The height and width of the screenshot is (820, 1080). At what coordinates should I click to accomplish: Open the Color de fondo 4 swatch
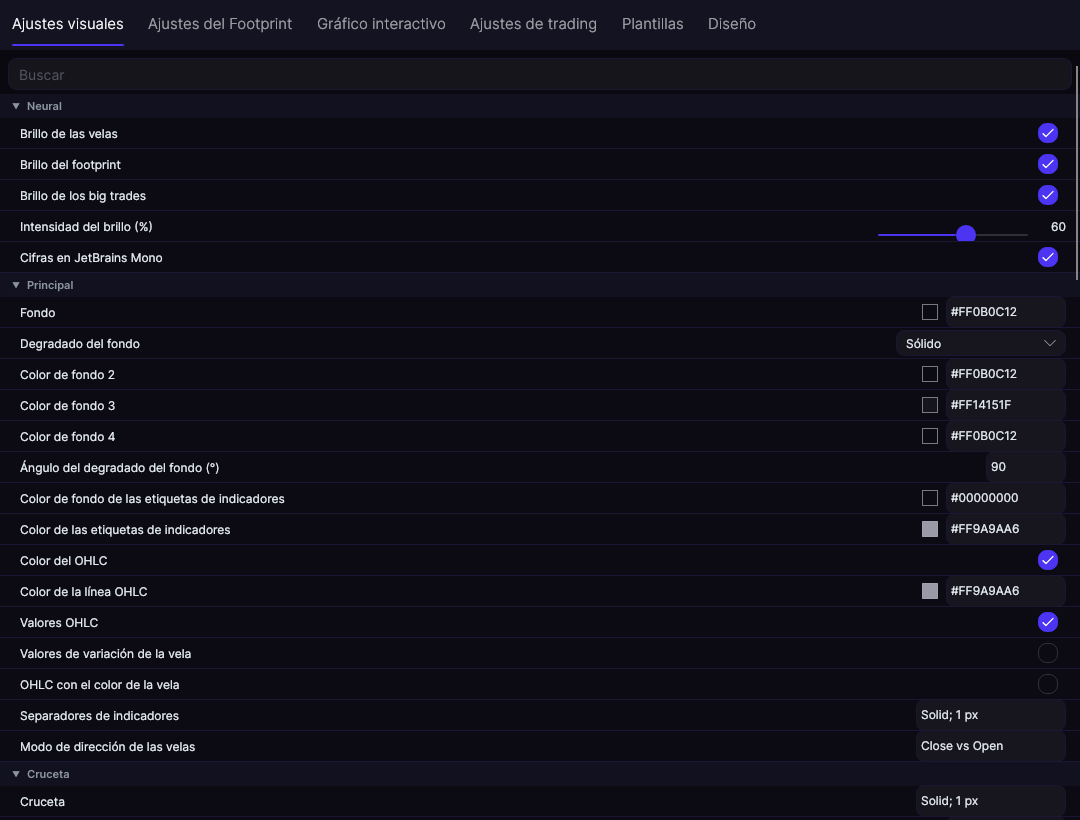point(929,436)
